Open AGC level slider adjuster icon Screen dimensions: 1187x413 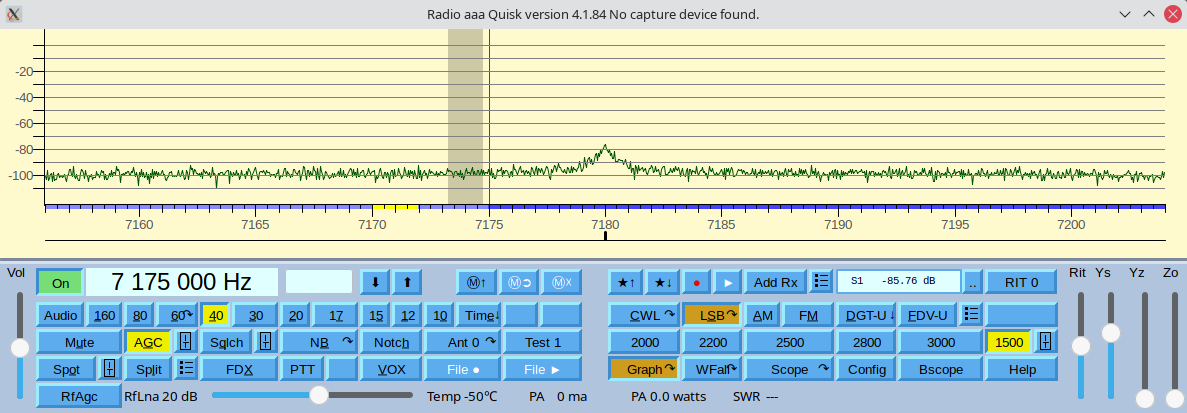click(186, 342)
